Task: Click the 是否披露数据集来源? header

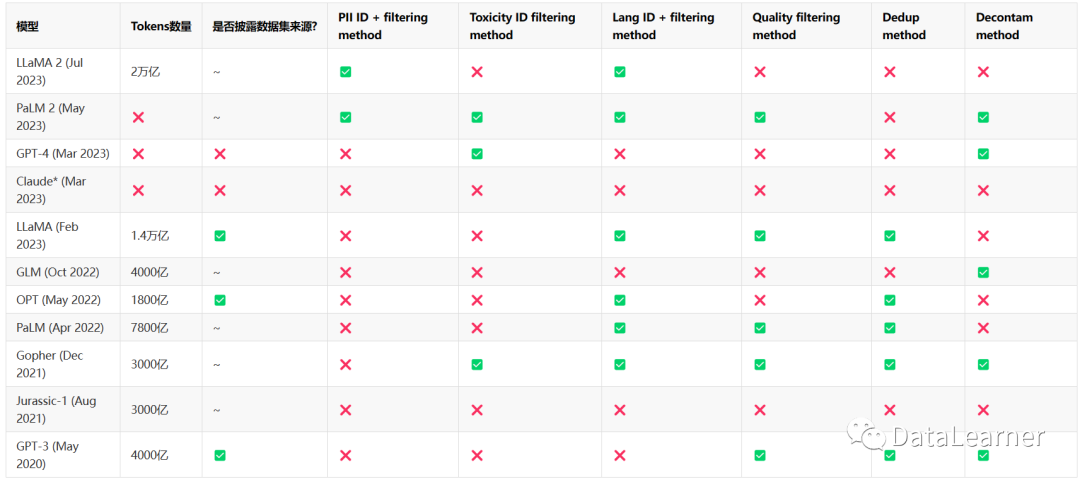Action: 264,26
